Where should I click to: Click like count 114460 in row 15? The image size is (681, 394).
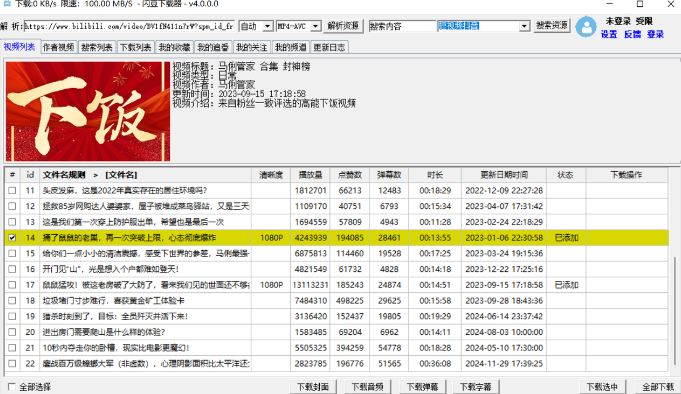pos(350,253)
